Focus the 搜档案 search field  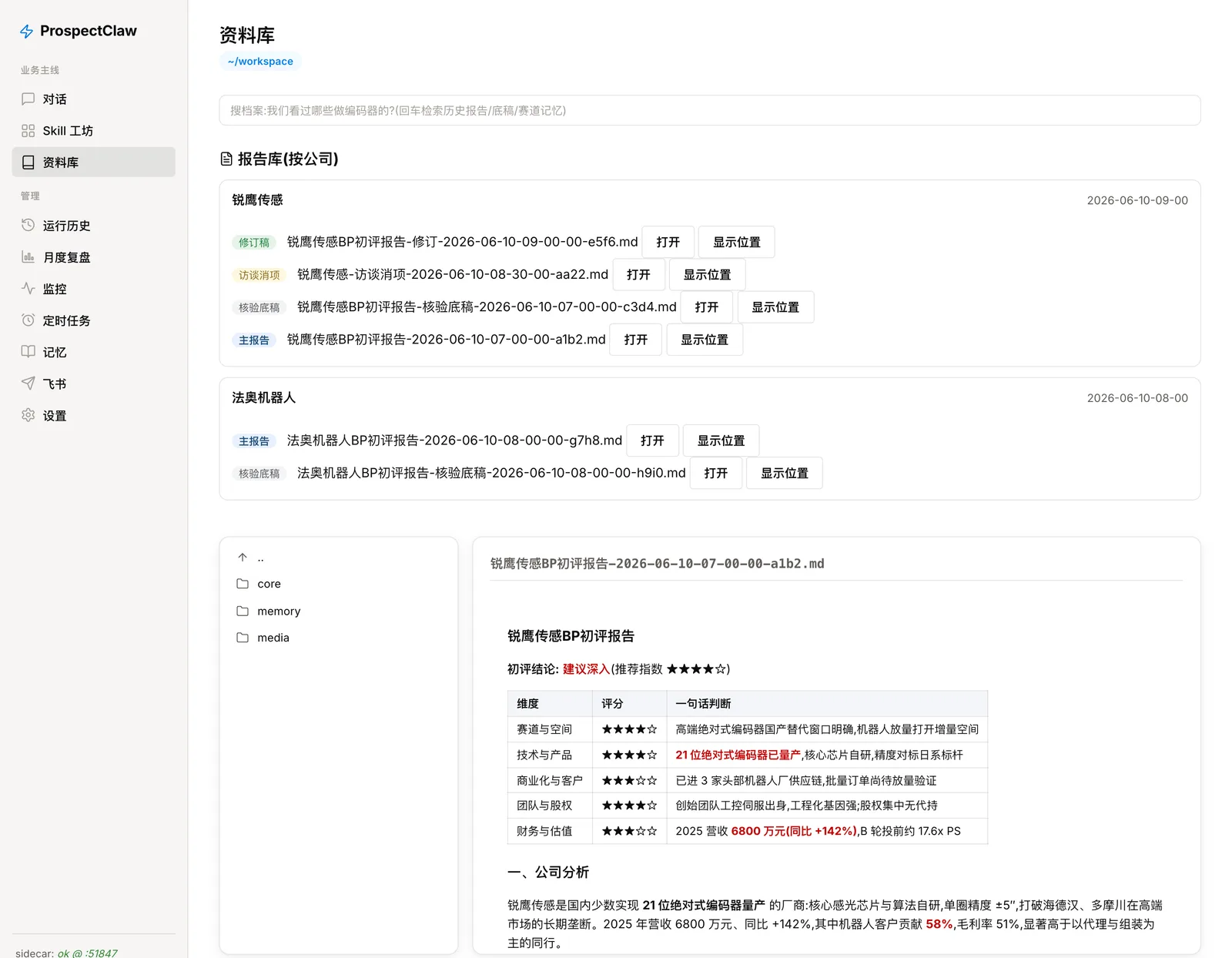709,110
